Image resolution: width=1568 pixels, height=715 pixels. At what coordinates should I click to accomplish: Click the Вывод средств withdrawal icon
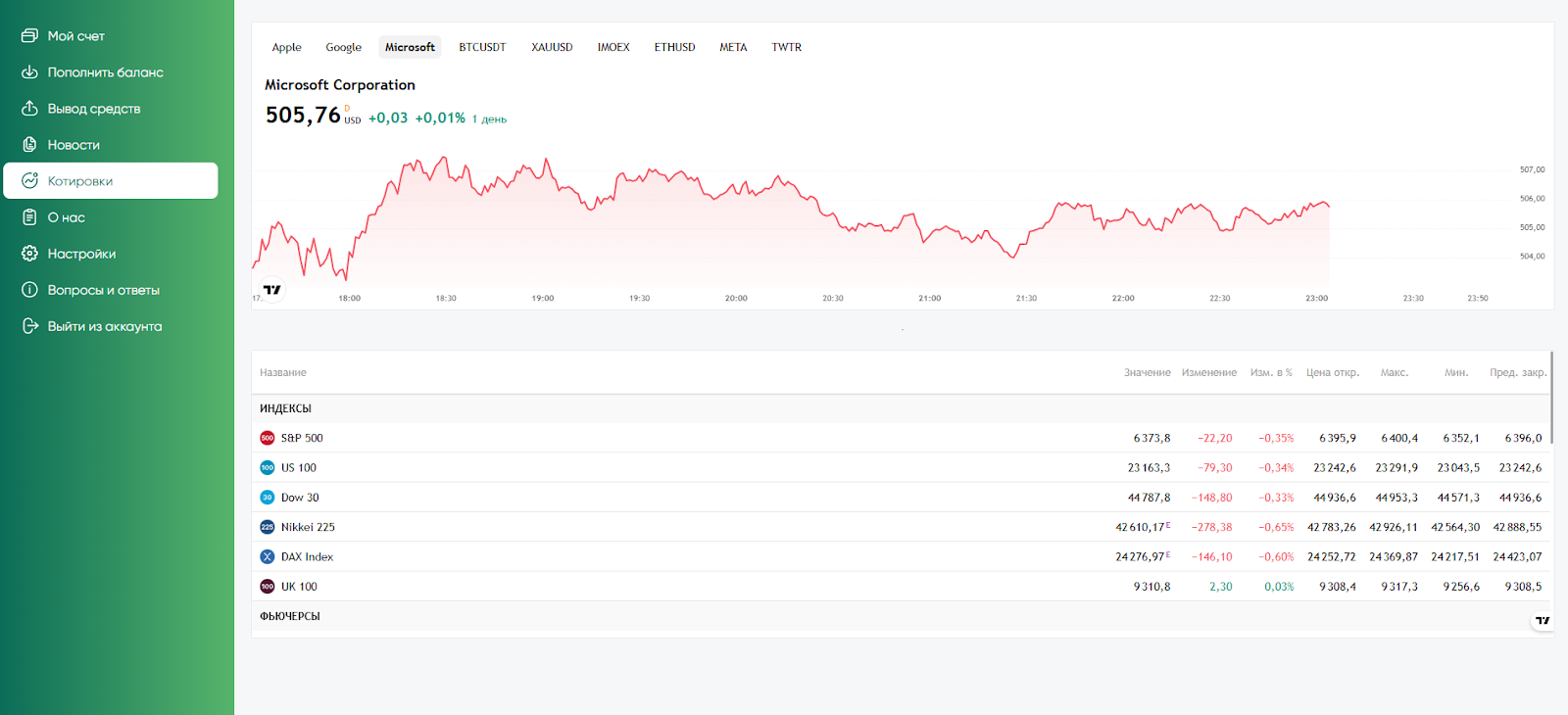pos(29,109)
